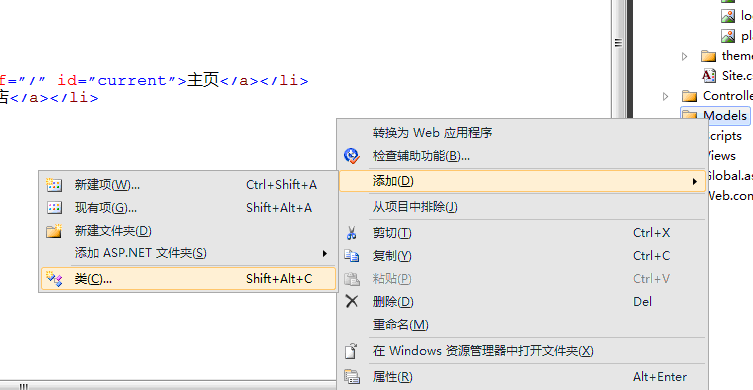Click the editor horizontal scrollbar at bottom
This screenshot has height=390, width=753.
[x=168, y=386]
